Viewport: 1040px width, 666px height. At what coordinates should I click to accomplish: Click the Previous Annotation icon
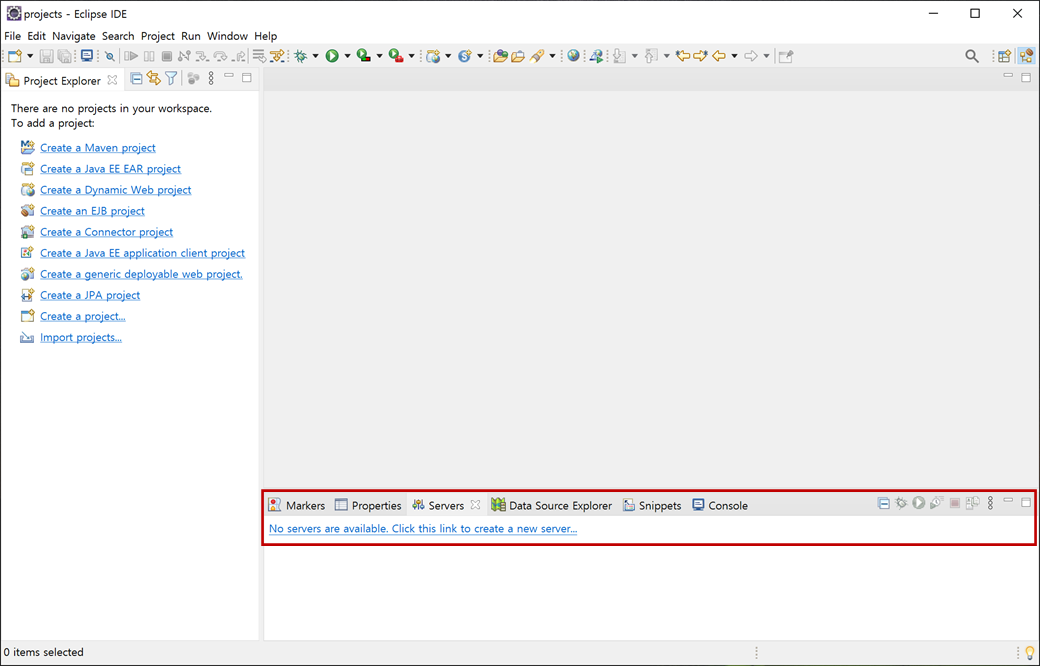(x=651, y=56)
